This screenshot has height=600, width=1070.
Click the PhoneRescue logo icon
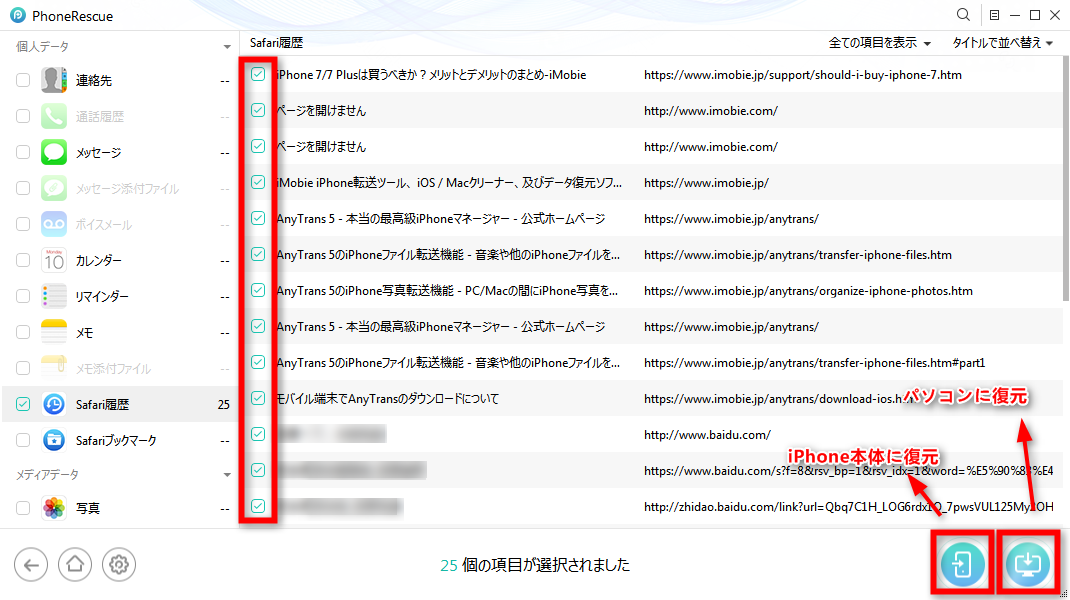[x=18, y=15]
